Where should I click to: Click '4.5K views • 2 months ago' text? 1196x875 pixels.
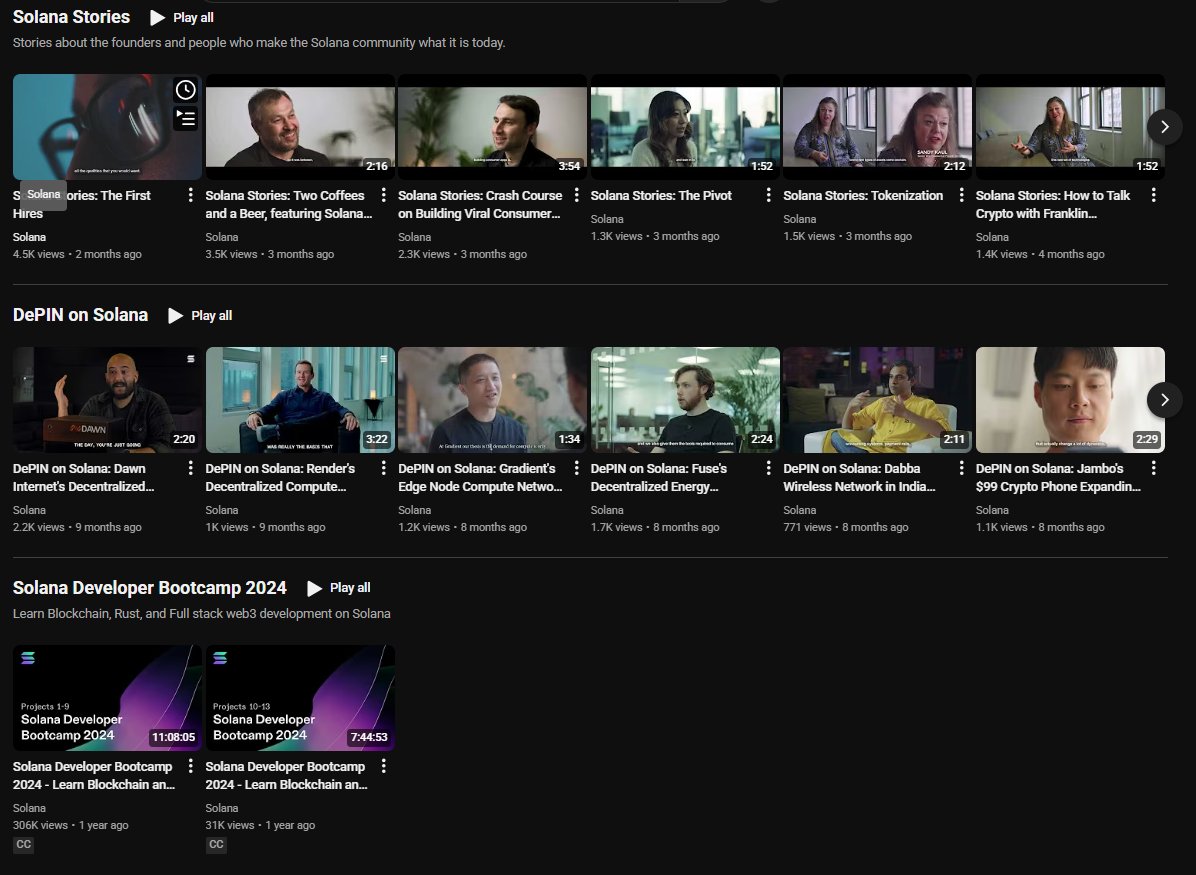pyautogui.click(x=77, y=254)
